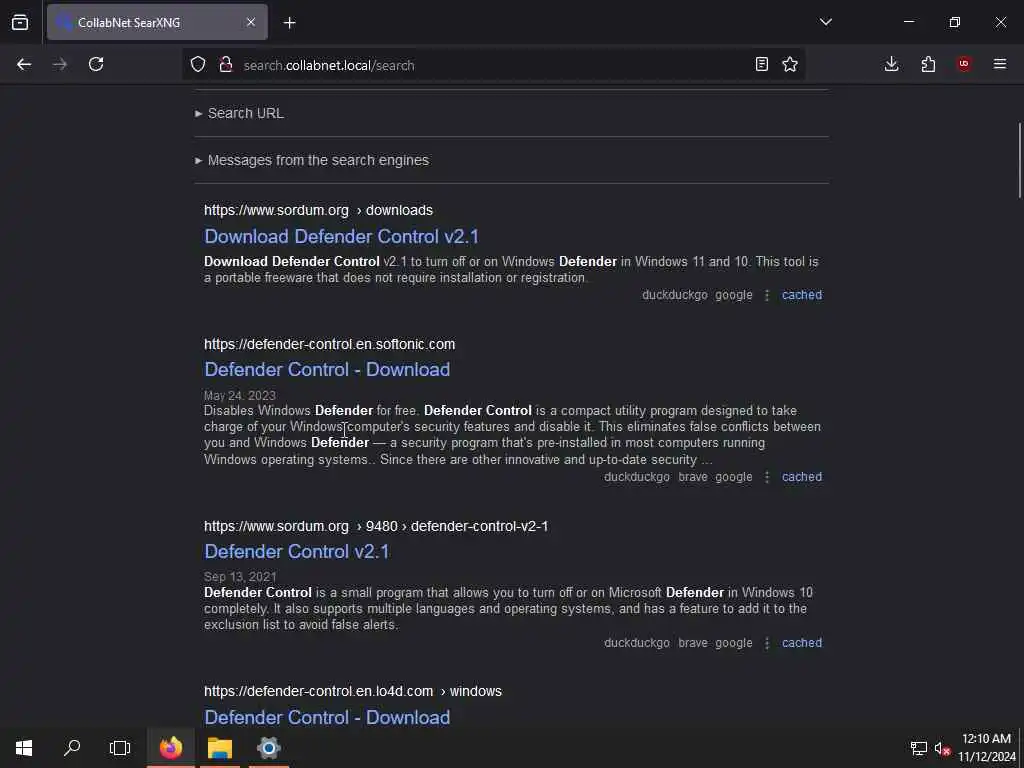Click the Firefox taskbar icon
The height and width of the screenshot is (768, 1024).
170,748
